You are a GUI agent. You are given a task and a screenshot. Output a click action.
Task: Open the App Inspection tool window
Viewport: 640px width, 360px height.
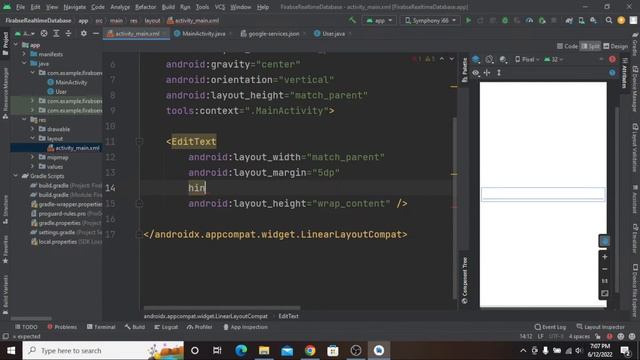click(245, 327)
